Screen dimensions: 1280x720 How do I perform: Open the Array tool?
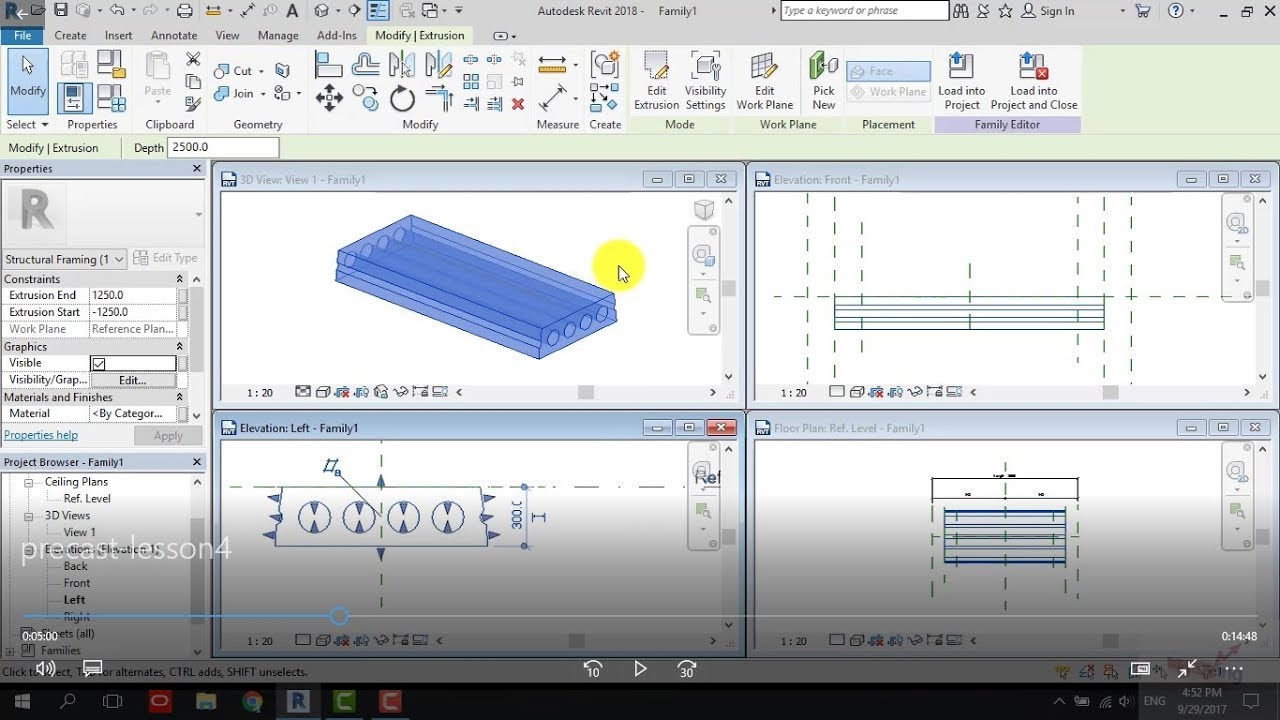[x=470, y=82]
